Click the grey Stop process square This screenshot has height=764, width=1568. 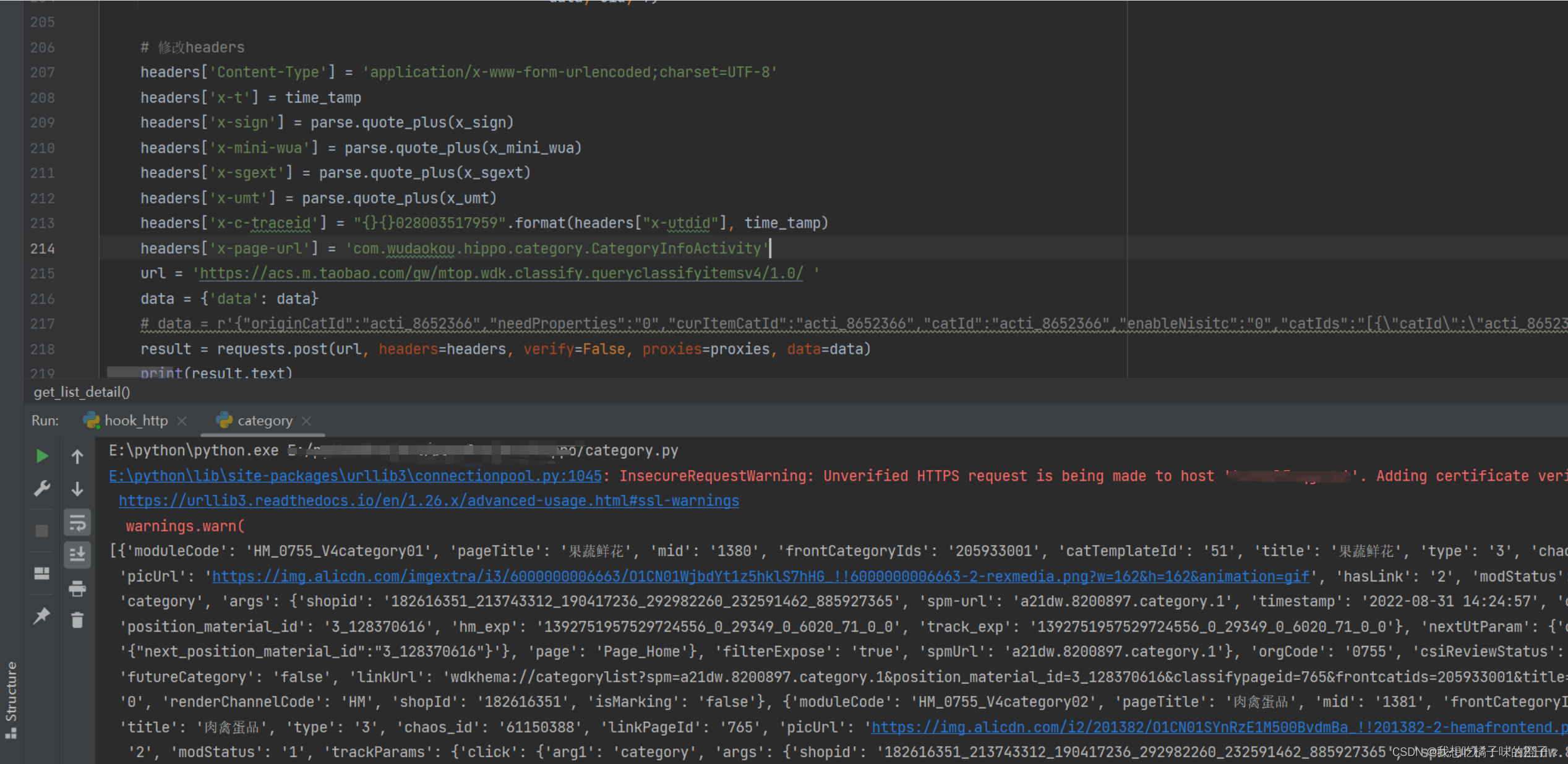(41, 531)
